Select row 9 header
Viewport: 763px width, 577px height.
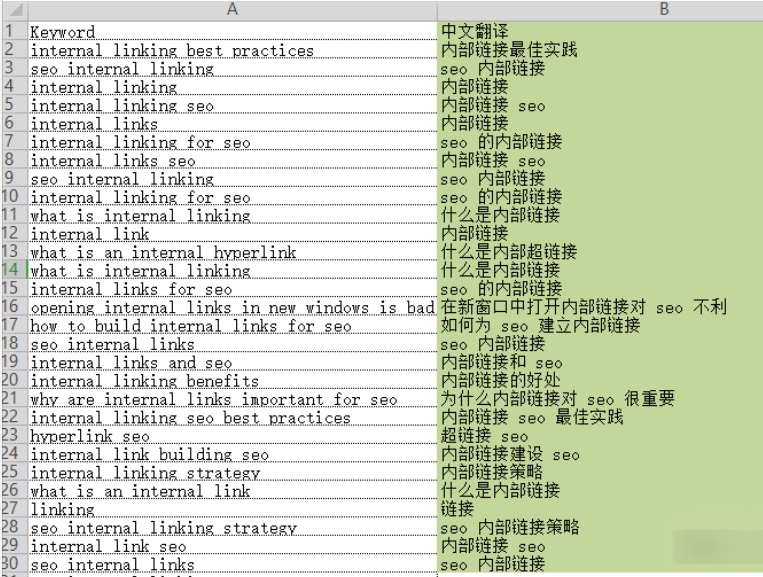pyautogui.click(x=14, y=178)
